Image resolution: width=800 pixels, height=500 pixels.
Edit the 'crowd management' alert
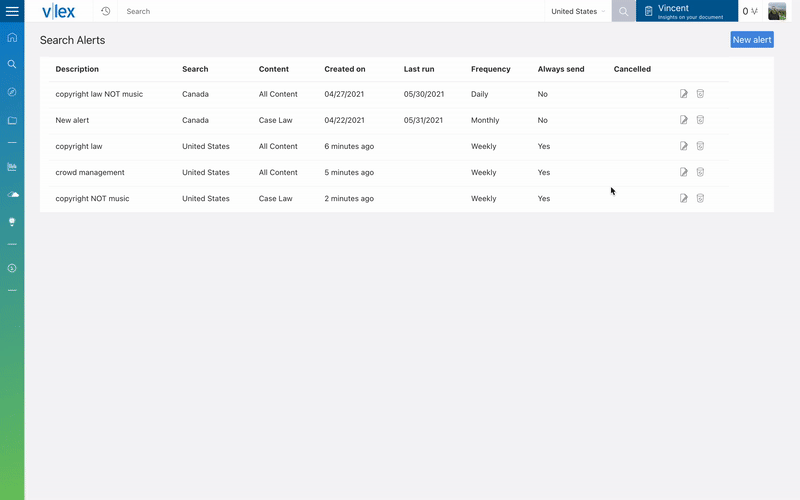[684, 172]
